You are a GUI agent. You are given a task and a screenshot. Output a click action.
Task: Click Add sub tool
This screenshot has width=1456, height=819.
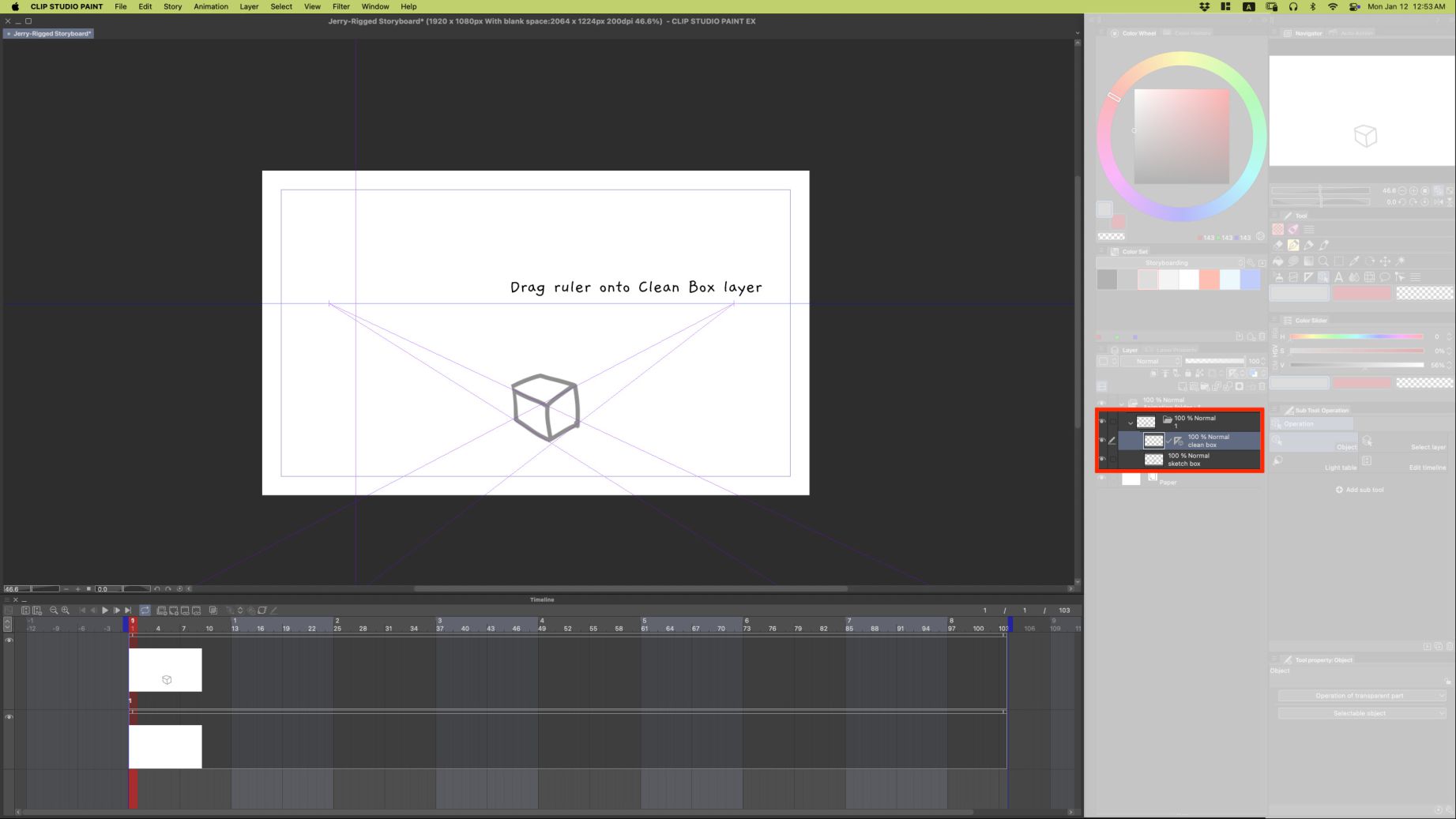tap(1360, 490)
